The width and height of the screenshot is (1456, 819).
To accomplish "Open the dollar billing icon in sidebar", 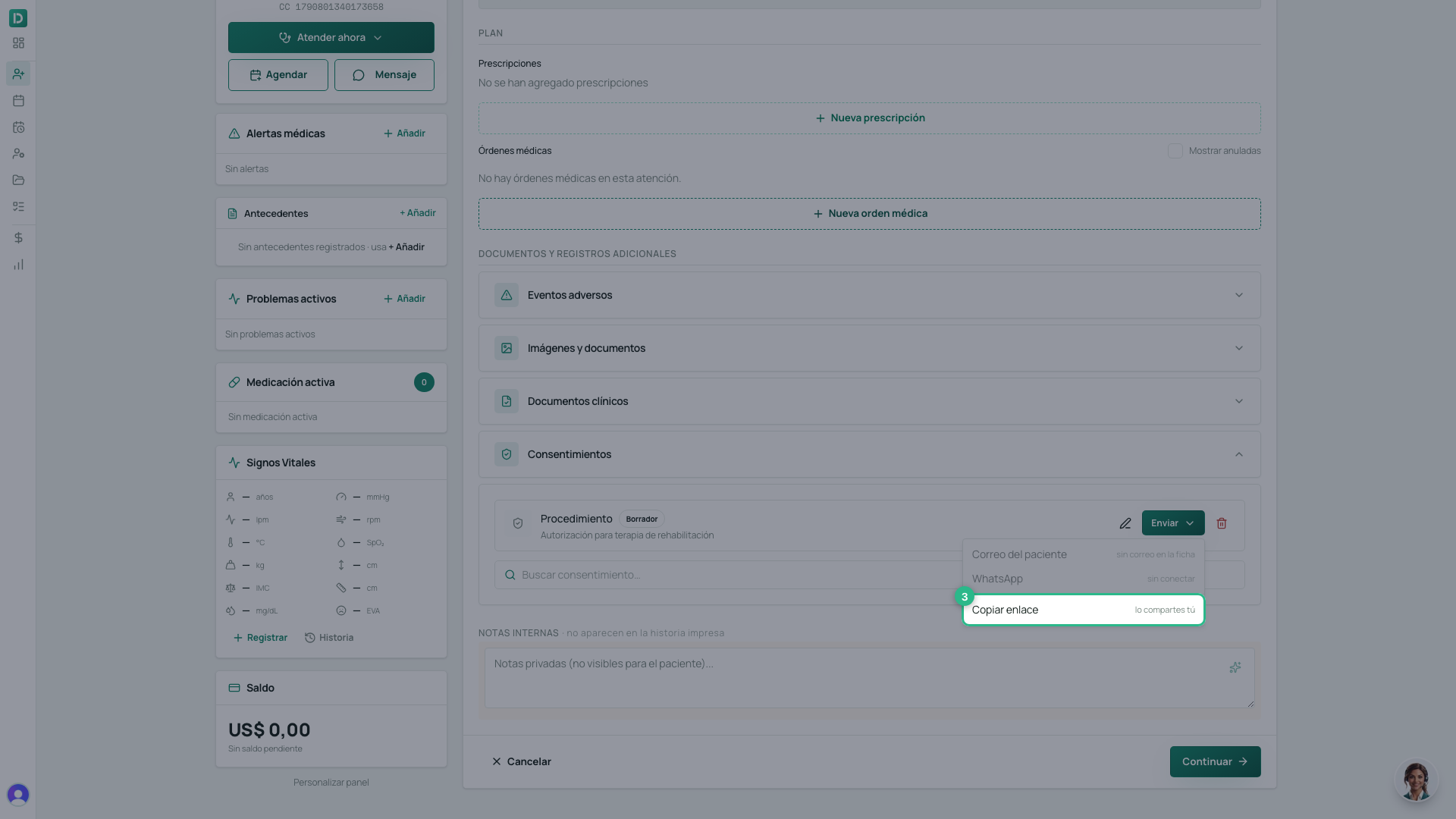I will point(18,238).
